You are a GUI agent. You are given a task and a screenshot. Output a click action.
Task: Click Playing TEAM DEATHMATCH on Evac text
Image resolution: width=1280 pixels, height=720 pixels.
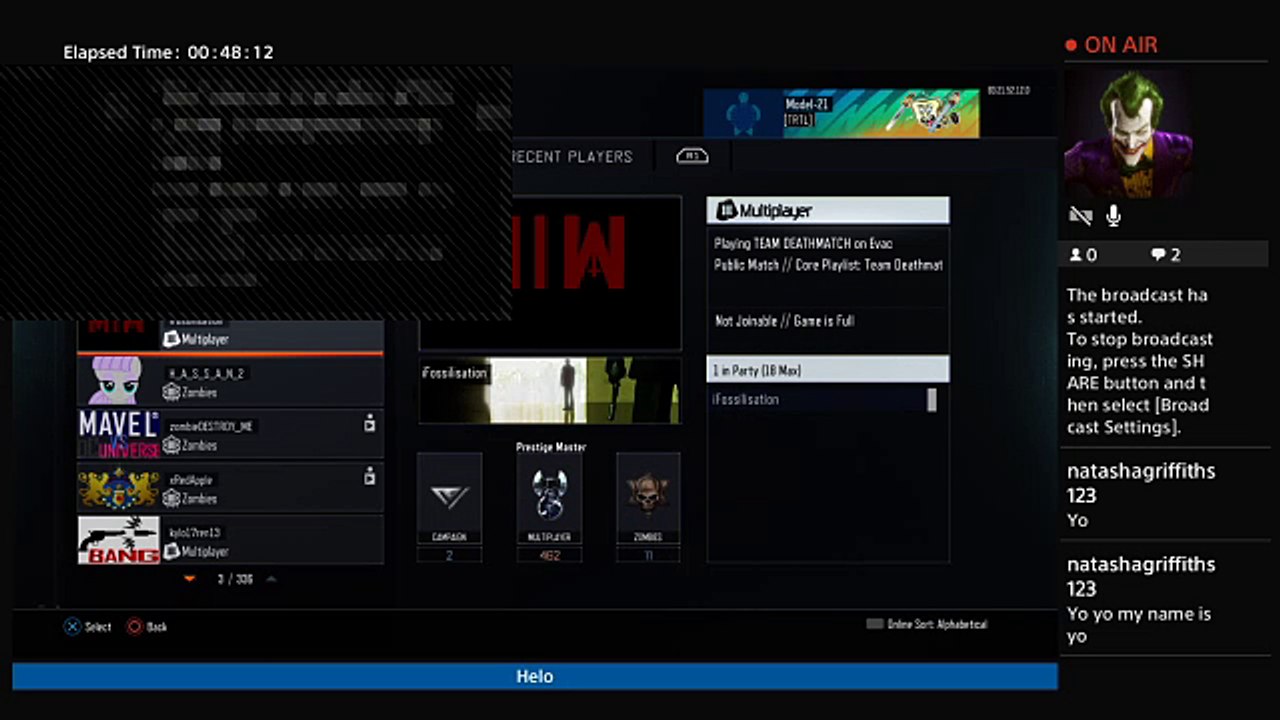[x=803, y=243]
